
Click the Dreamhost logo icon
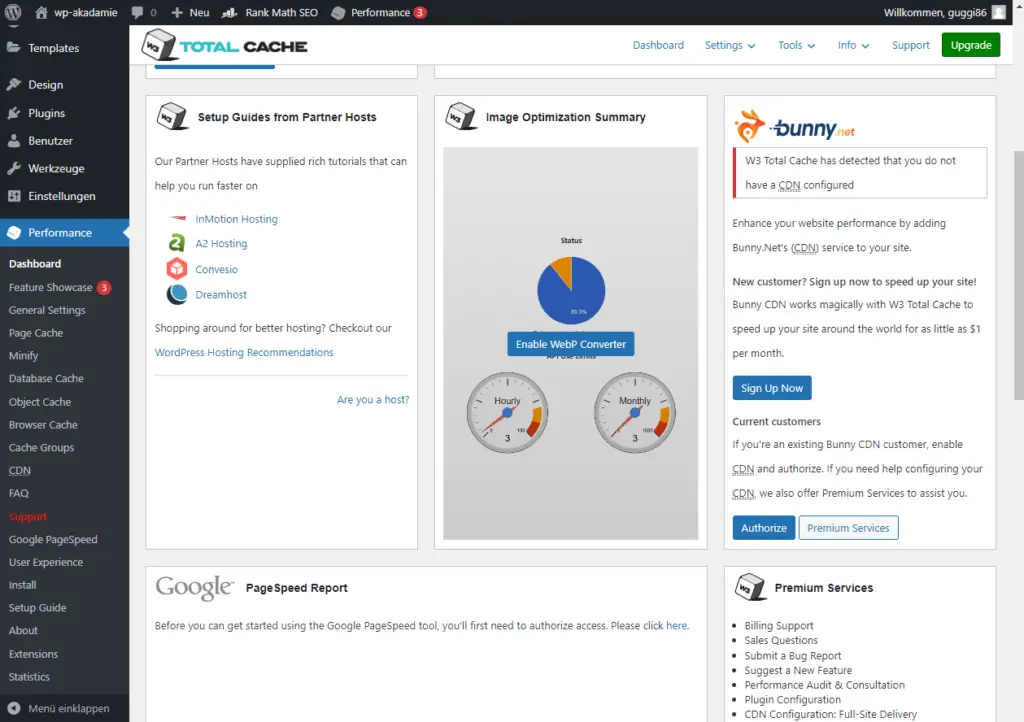tap(176, 294)
